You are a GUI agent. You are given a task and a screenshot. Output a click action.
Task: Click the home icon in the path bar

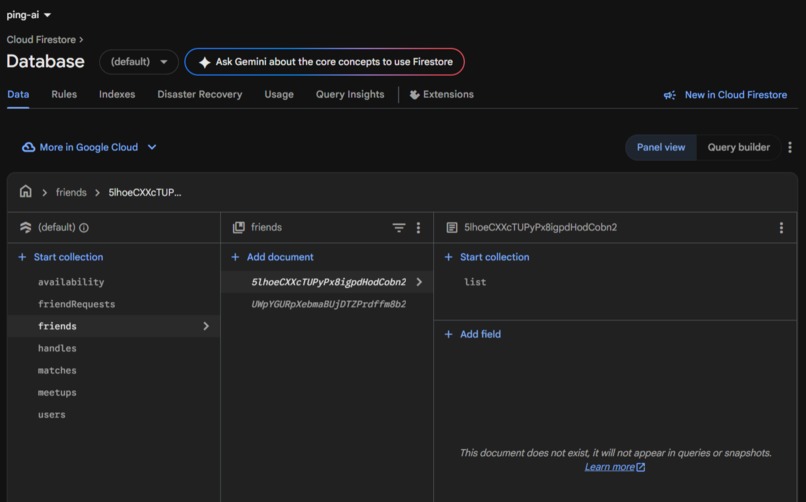point(26,192)
